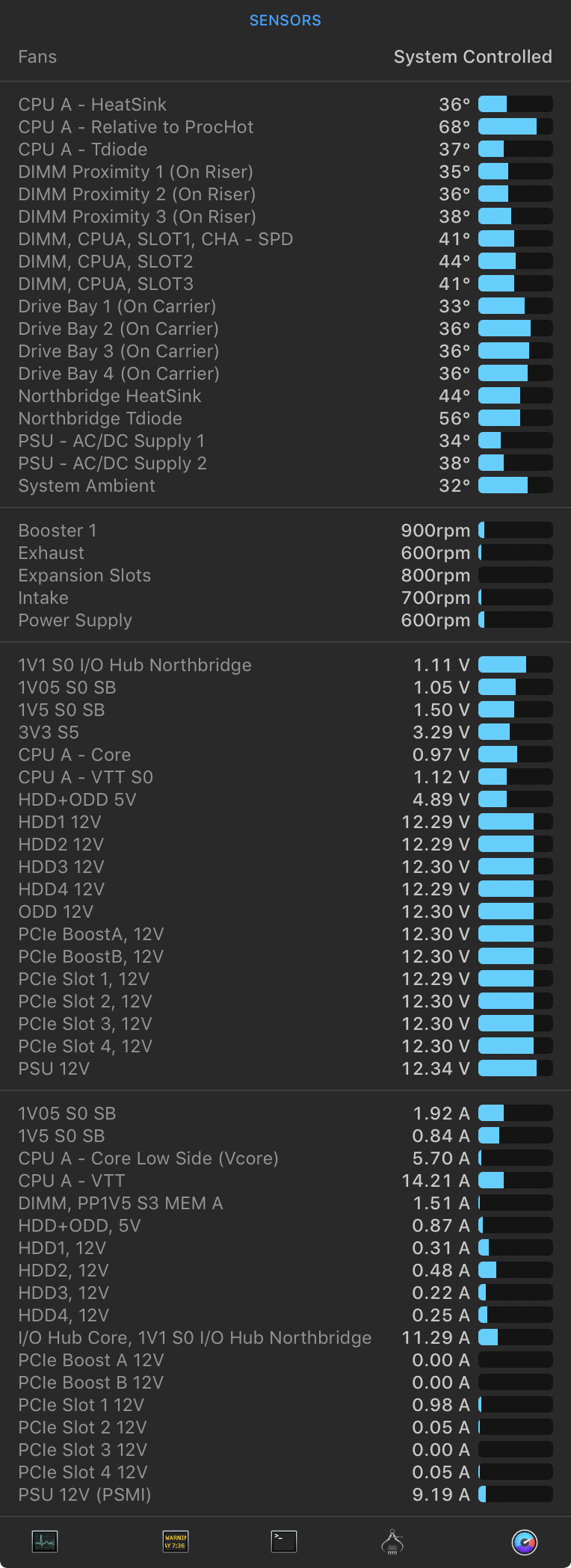Open Activity Monitor icon in bottom bar
571x1568 pixels.
(45, 1541)
